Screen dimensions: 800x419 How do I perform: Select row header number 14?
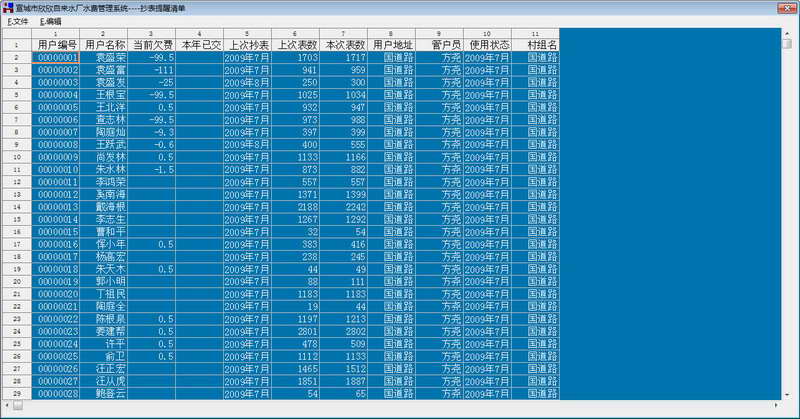(17, 207)
